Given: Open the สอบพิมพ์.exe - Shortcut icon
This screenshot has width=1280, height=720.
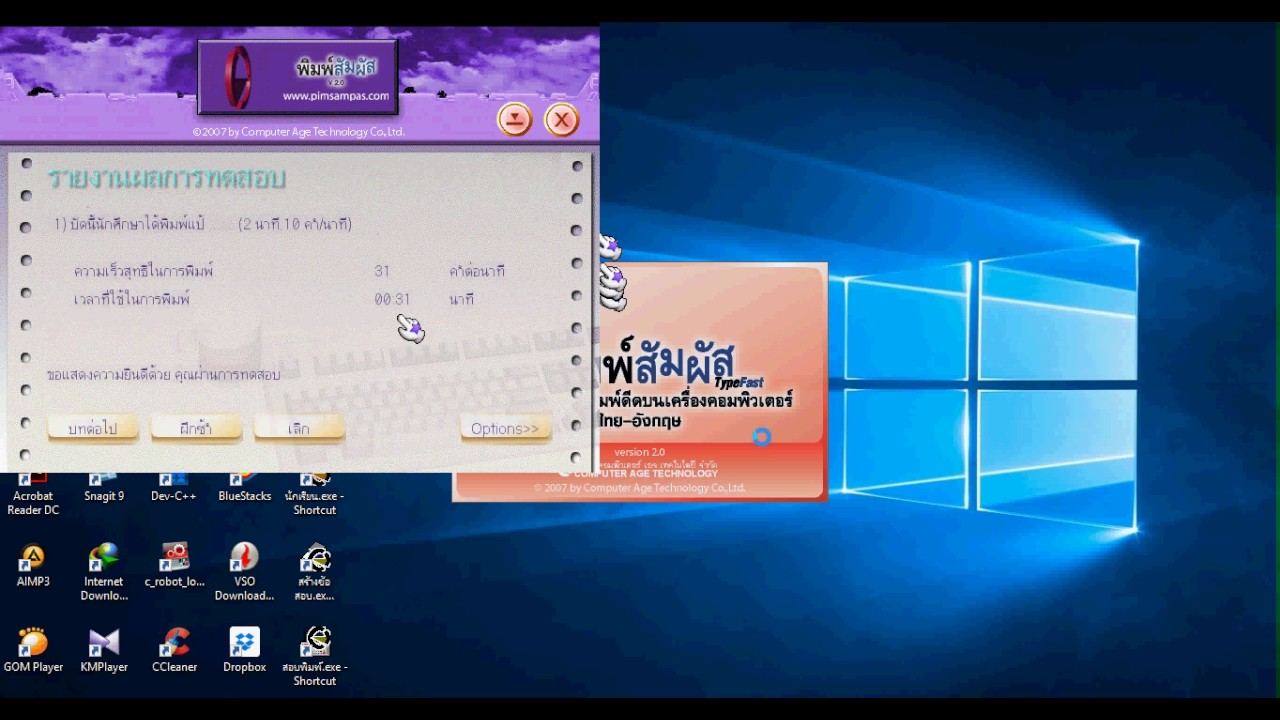Looking at the screenshot, I should pyautogui.click(x=315, y=657).
